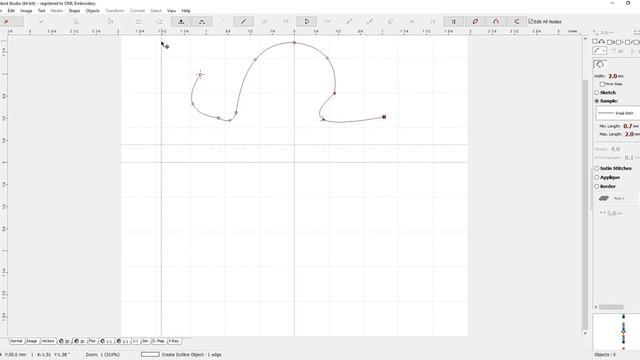Screen dimensions: 640x360
Task: Click the dark end node of the curve
Action: [384, 117]
